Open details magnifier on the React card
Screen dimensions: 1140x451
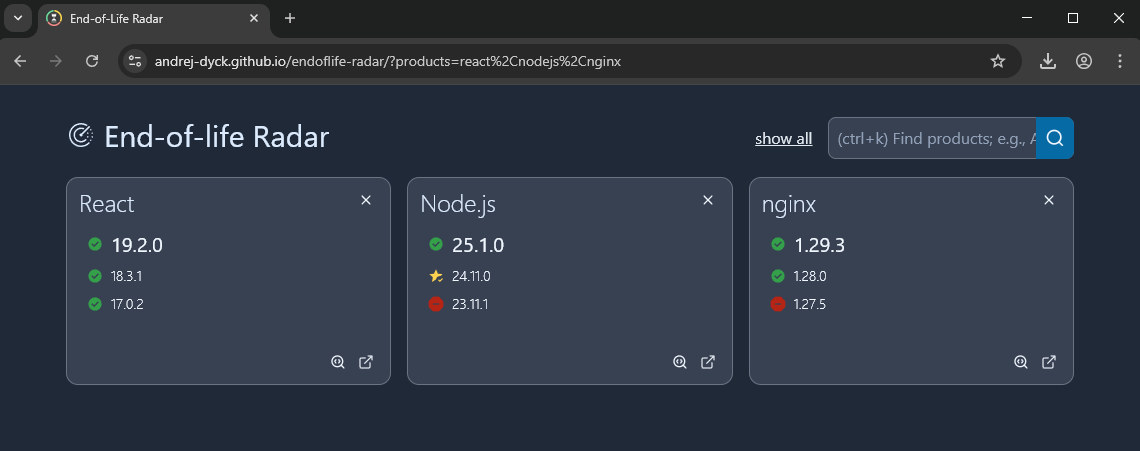pos(338,362)
